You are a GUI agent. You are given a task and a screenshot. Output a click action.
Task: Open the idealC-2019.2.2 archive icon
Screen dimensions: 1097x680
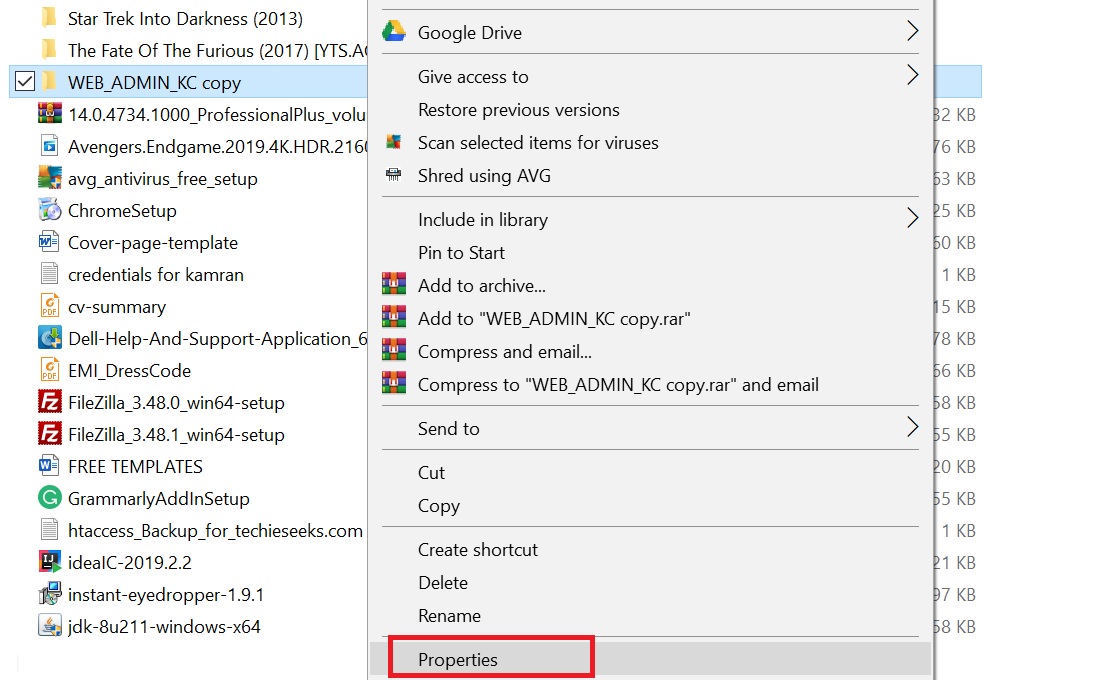click(49, 562)
